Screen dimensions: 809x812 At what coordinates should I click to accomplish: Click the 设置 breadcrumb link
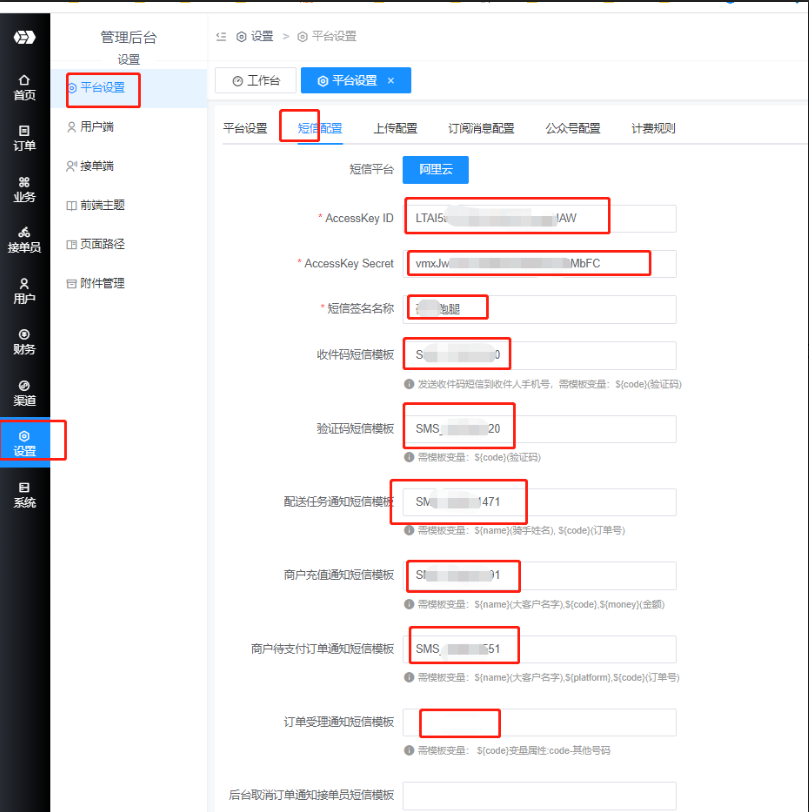(x=255, y=36)
